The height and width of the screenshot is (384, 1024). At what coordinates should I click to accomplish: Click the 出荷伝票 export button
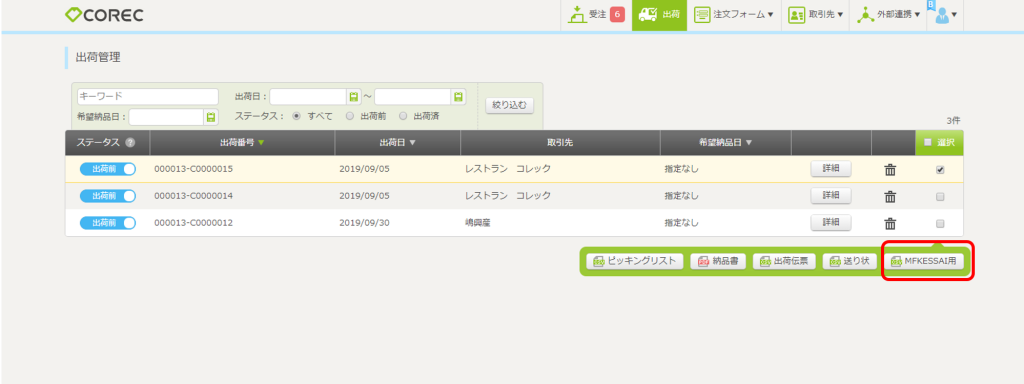coord(784,261)
